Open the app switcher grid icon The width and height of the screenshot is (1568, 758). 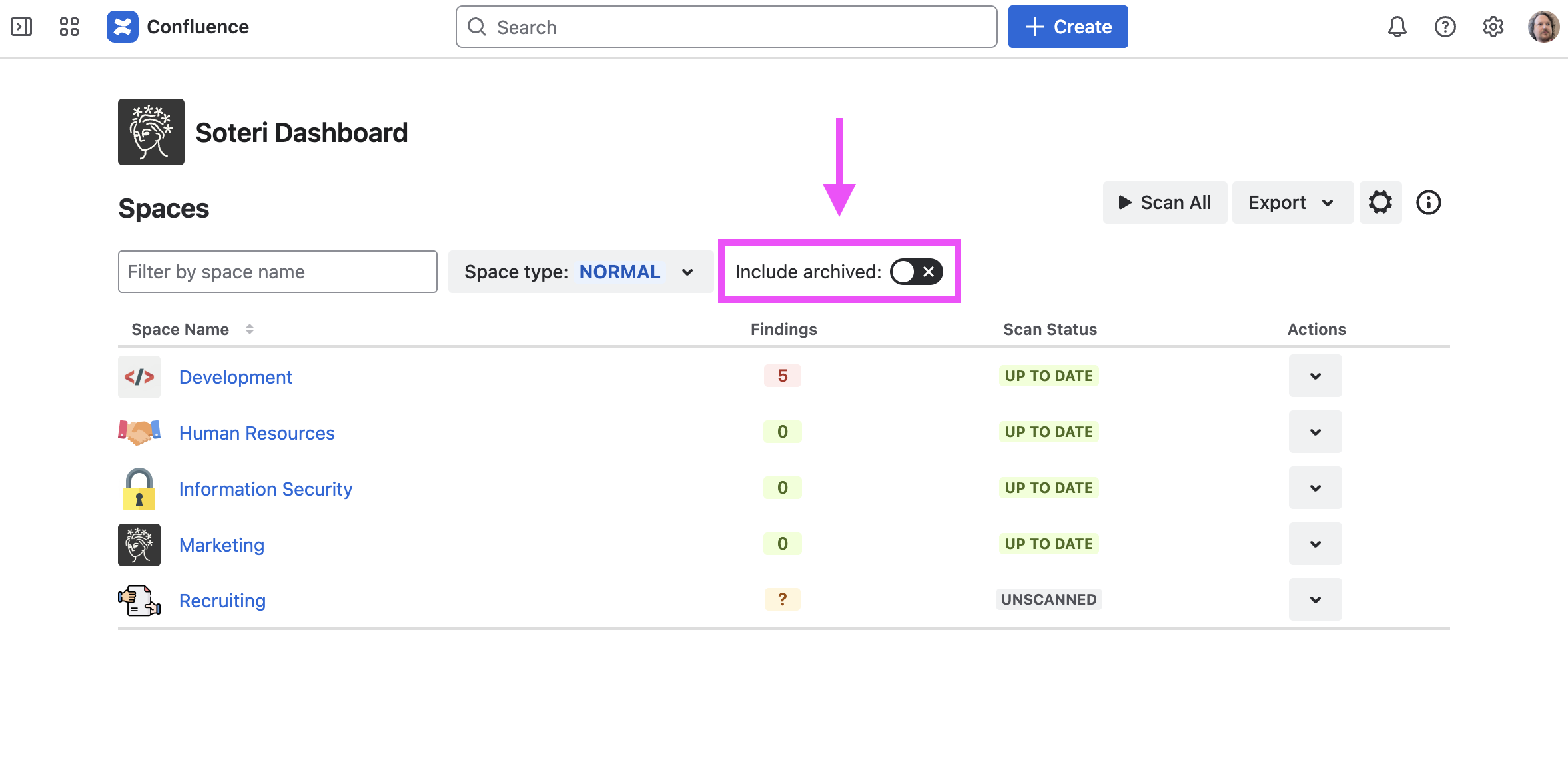click(69, 27)
